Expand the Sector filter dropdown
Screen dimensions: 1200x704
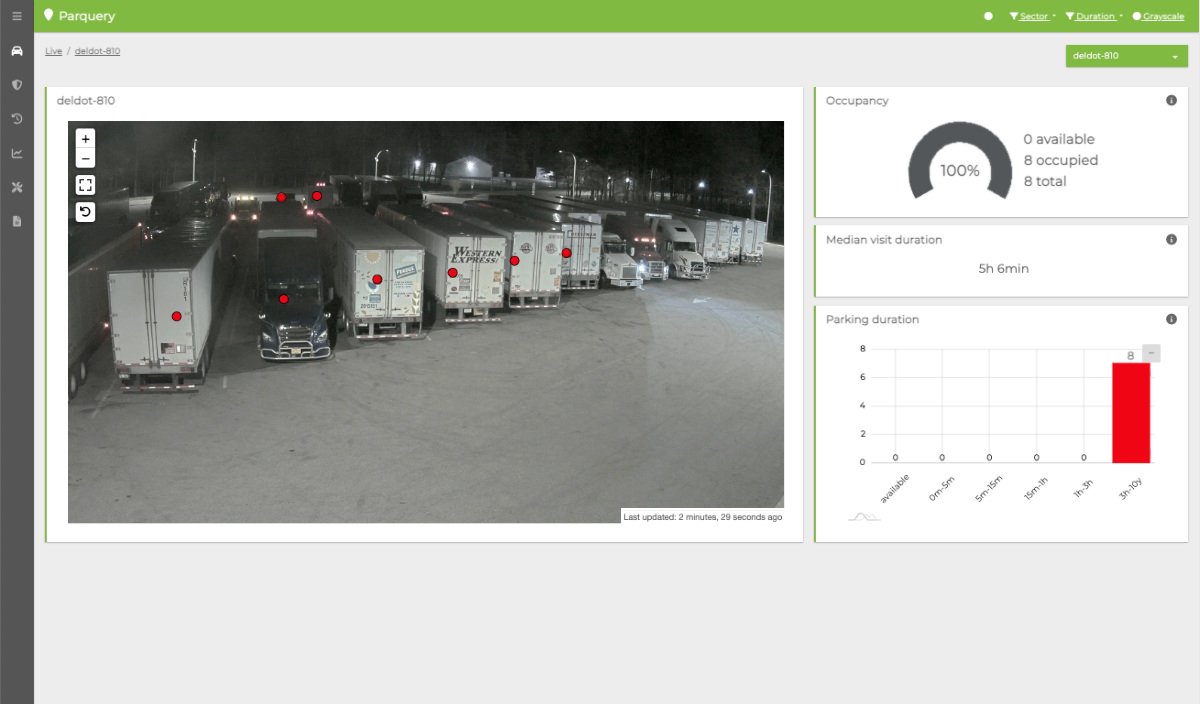1033,17
